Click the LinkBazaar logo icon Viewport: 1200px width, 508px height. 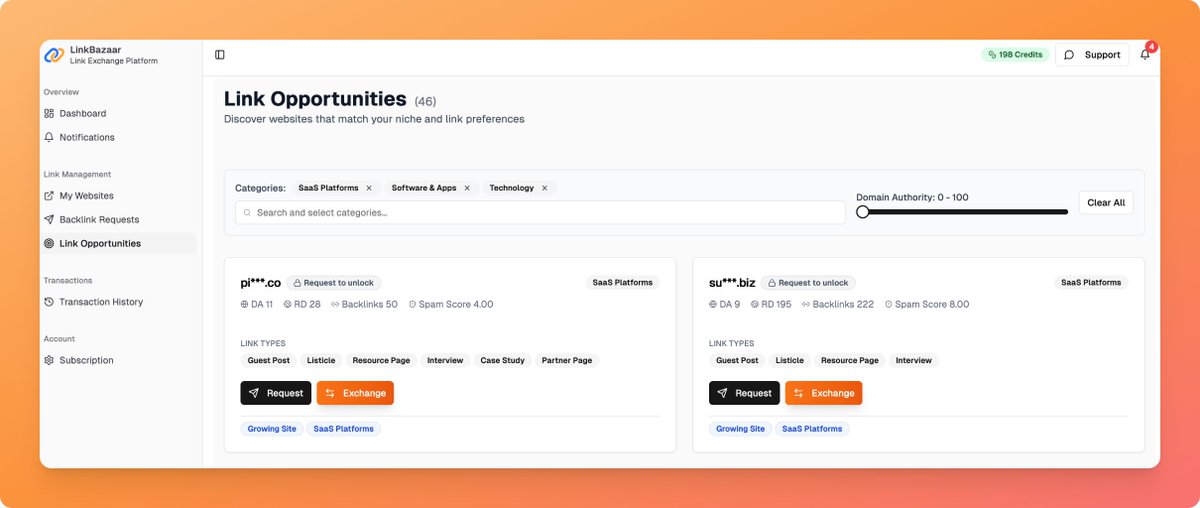[x=54, y=54]
